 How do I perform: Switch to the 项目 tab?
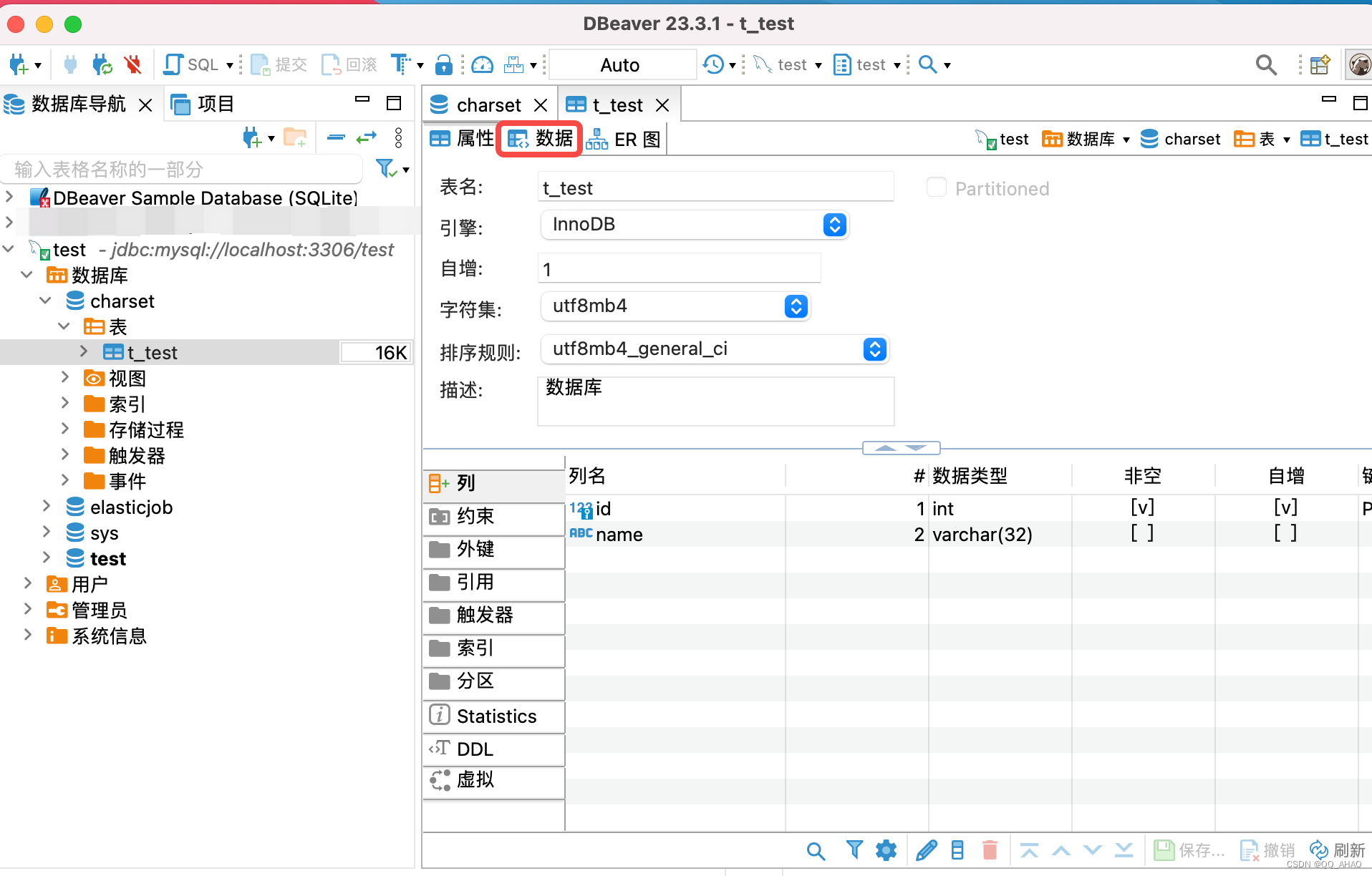[x=203, y=104]
